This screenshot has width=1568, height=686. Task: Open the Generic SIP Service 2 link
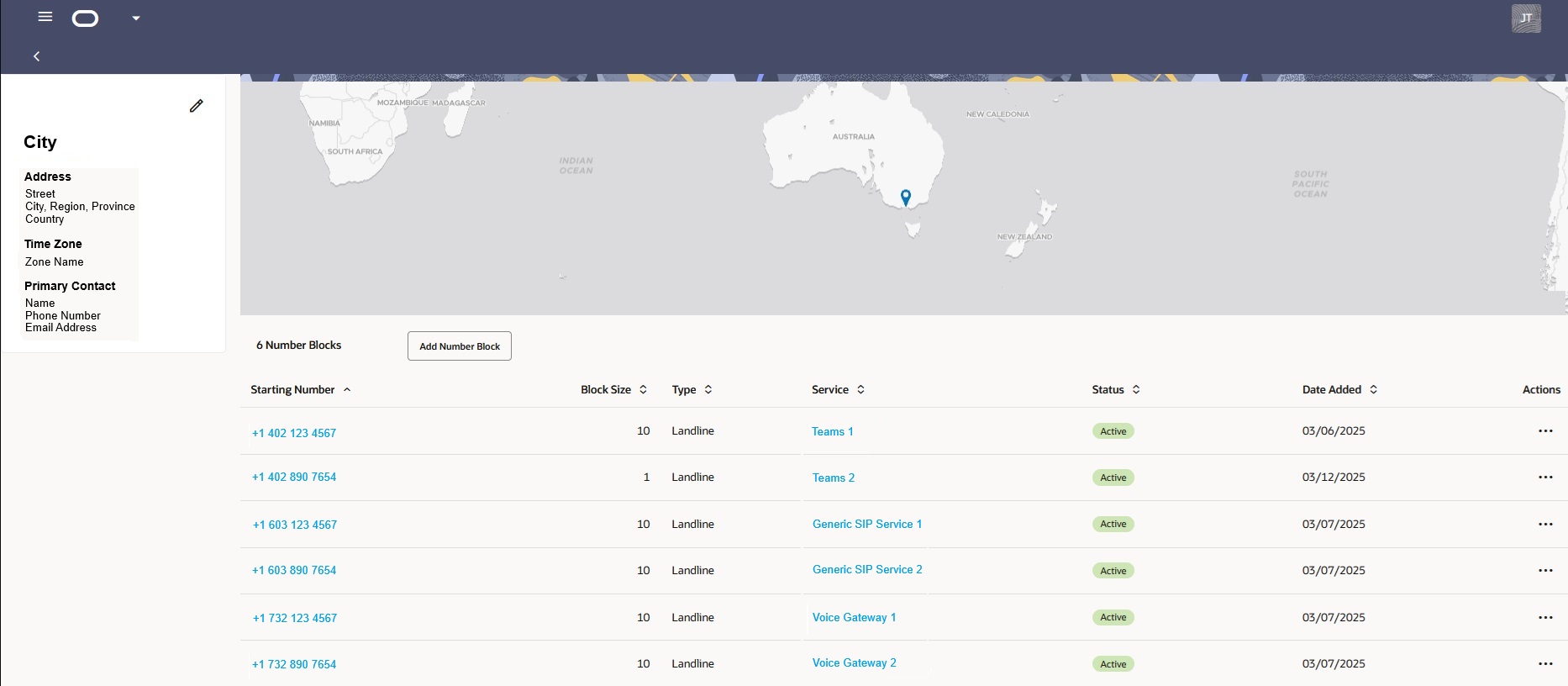click(x=867, y=570)
